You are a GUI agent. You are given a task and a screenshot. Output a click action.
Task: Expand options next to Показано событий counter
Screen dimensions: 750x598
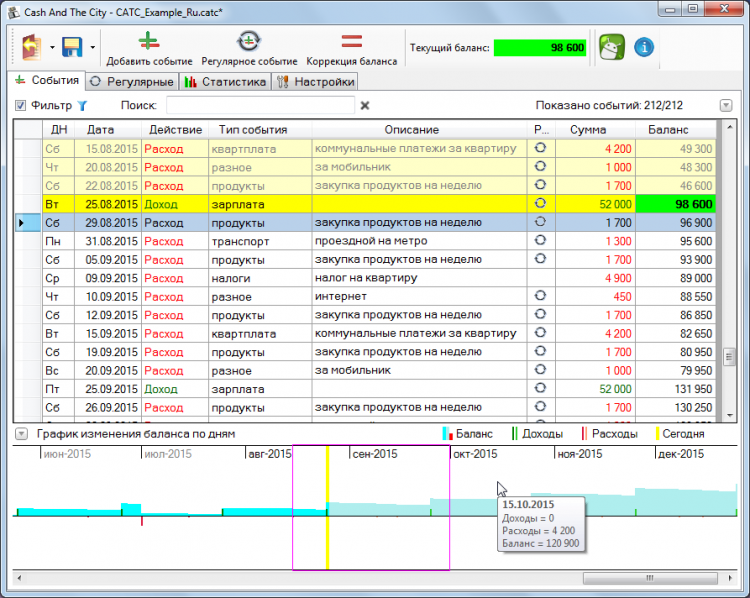(x=726, y=105)
